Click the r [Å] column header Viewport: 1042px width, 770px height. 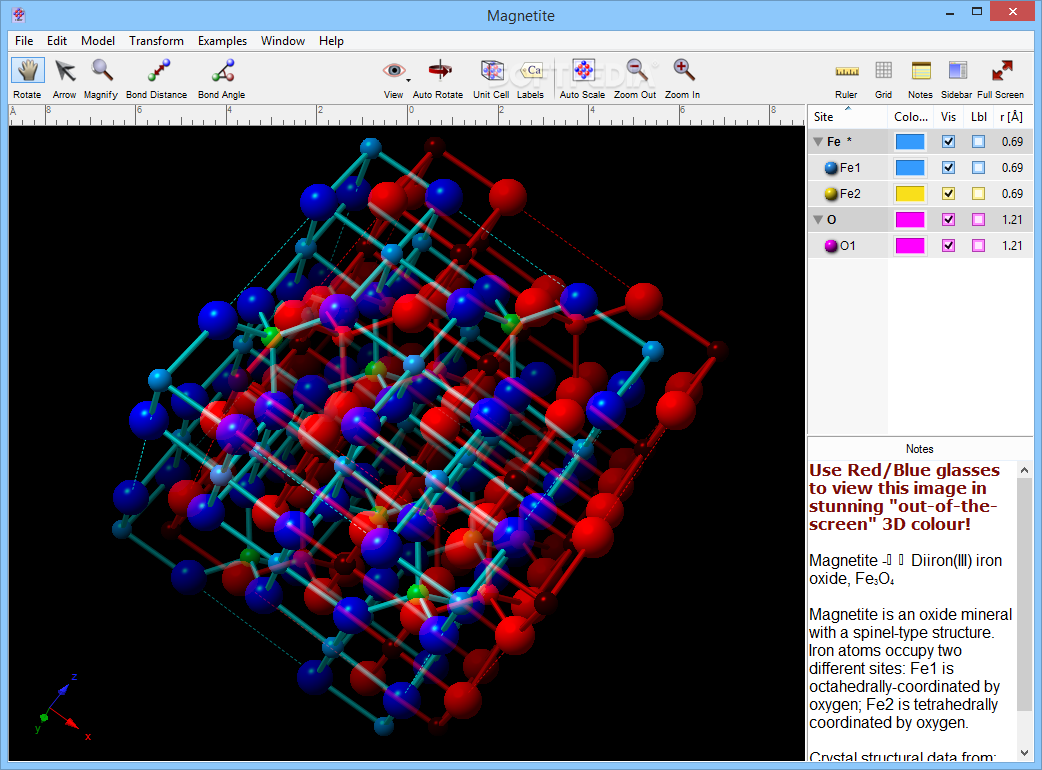[x=1011, y=116]
